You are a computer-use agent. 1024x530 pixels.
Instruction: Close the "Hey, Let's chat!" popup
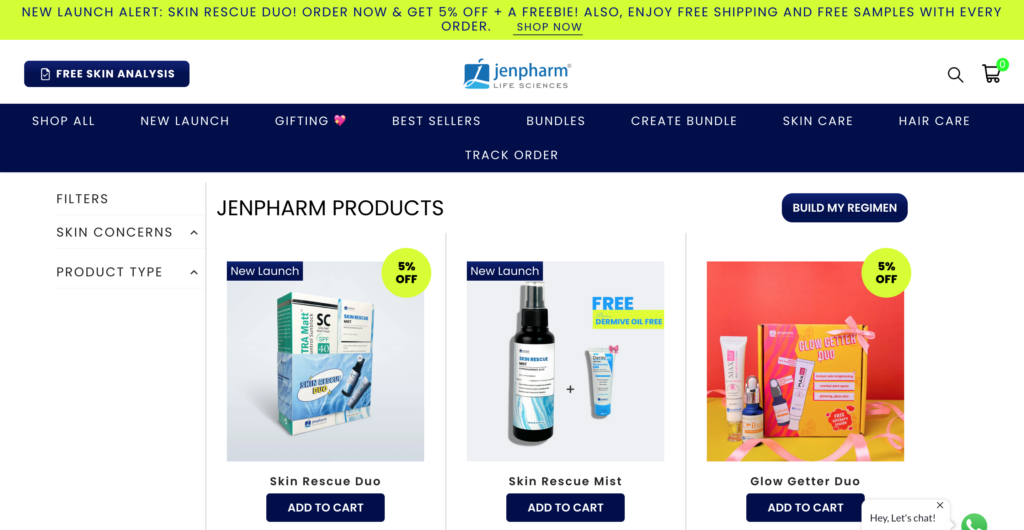940,505
